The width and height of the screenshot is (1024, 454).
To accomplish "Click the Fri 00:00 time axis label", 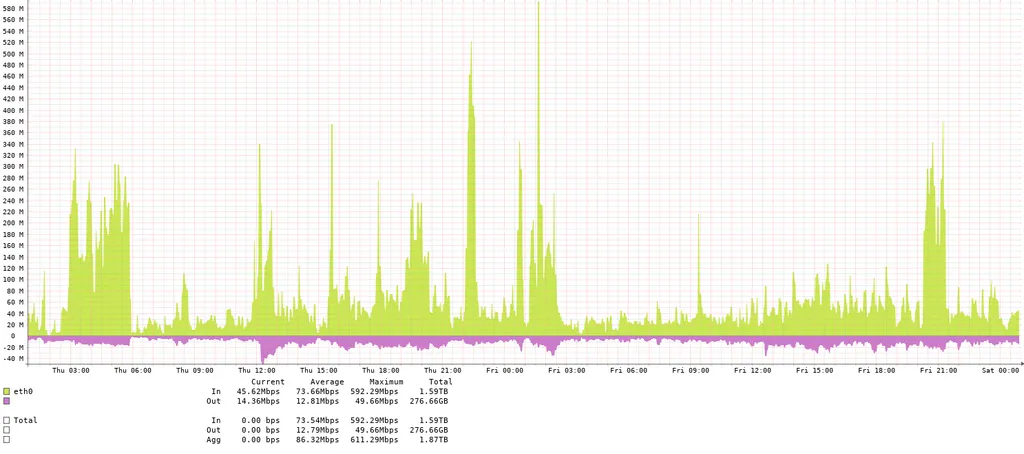I will 506,370.
